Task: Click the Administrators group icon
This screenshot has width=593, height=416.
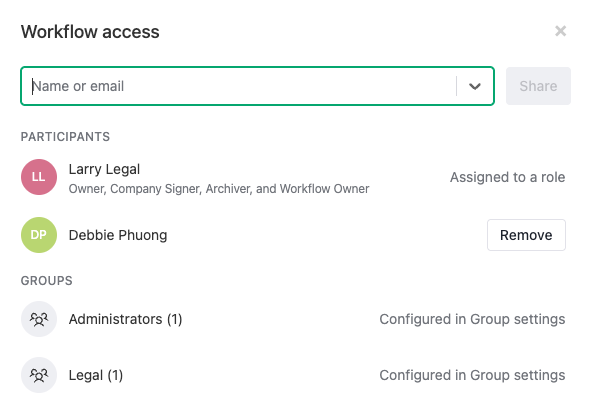Action: pos(39,319)
